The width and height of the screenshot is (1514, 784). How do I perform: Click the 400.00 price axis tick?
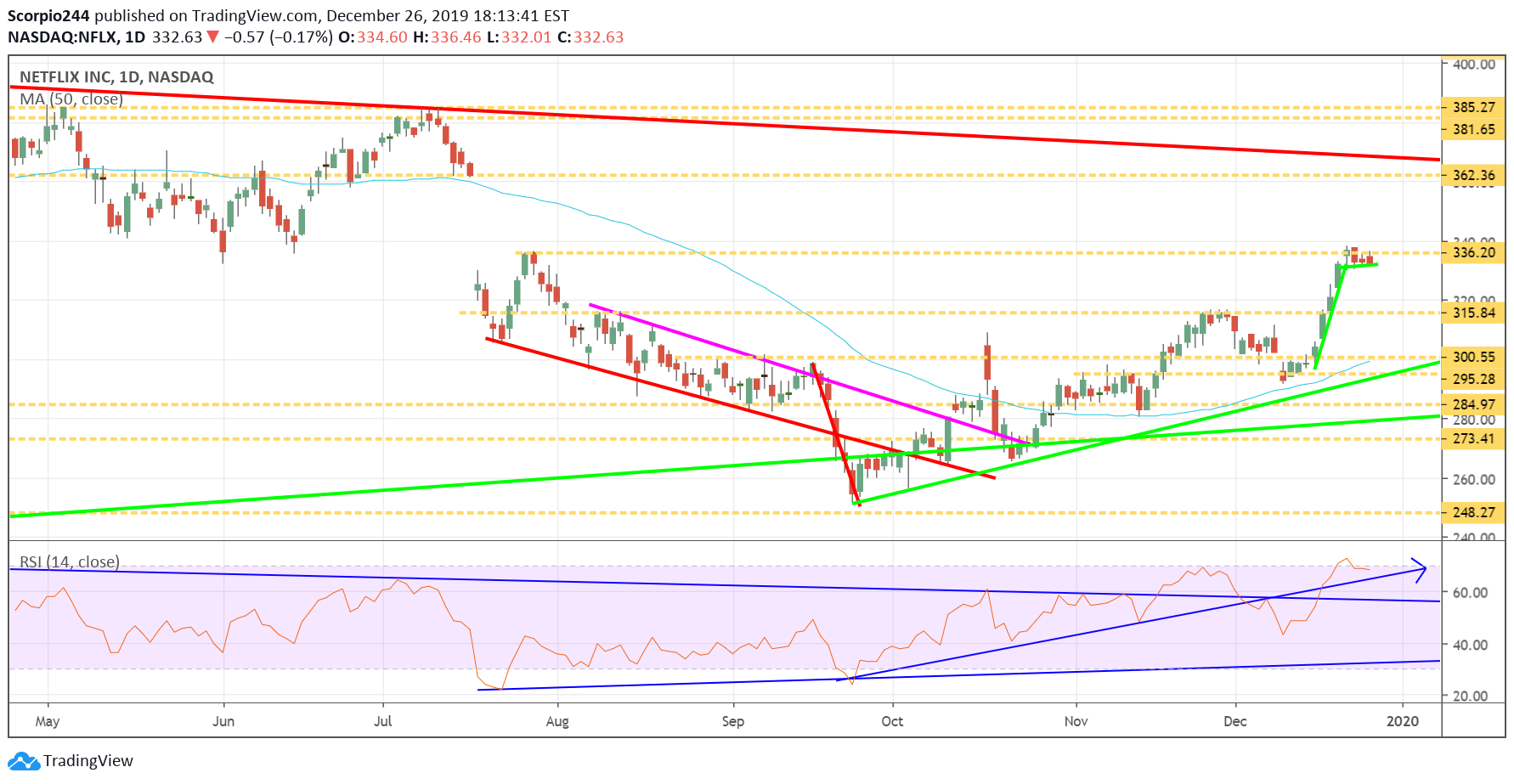[x=1474, y=64]
